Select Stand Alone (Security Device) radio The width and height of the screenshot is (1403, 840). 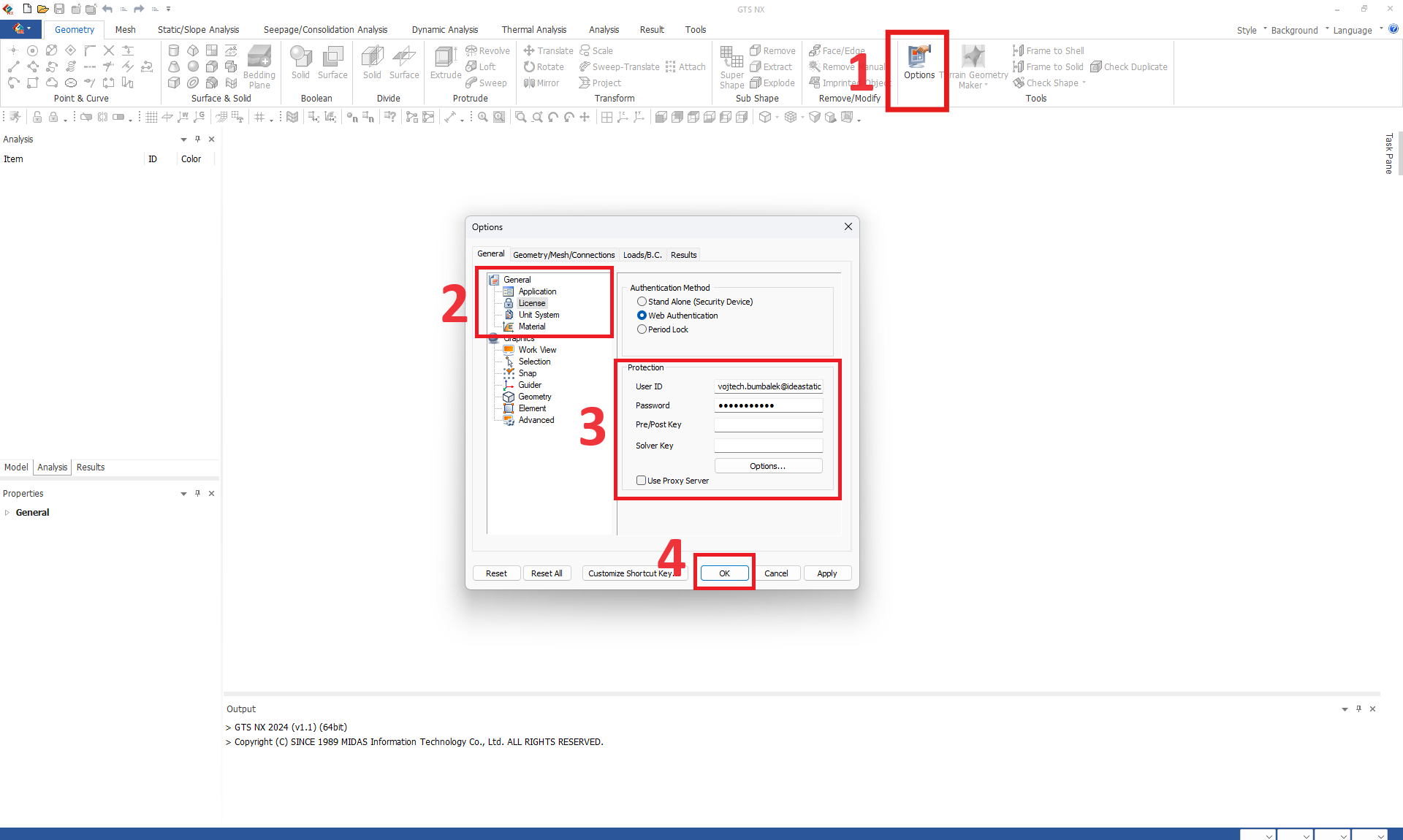(x=642, y=302)
